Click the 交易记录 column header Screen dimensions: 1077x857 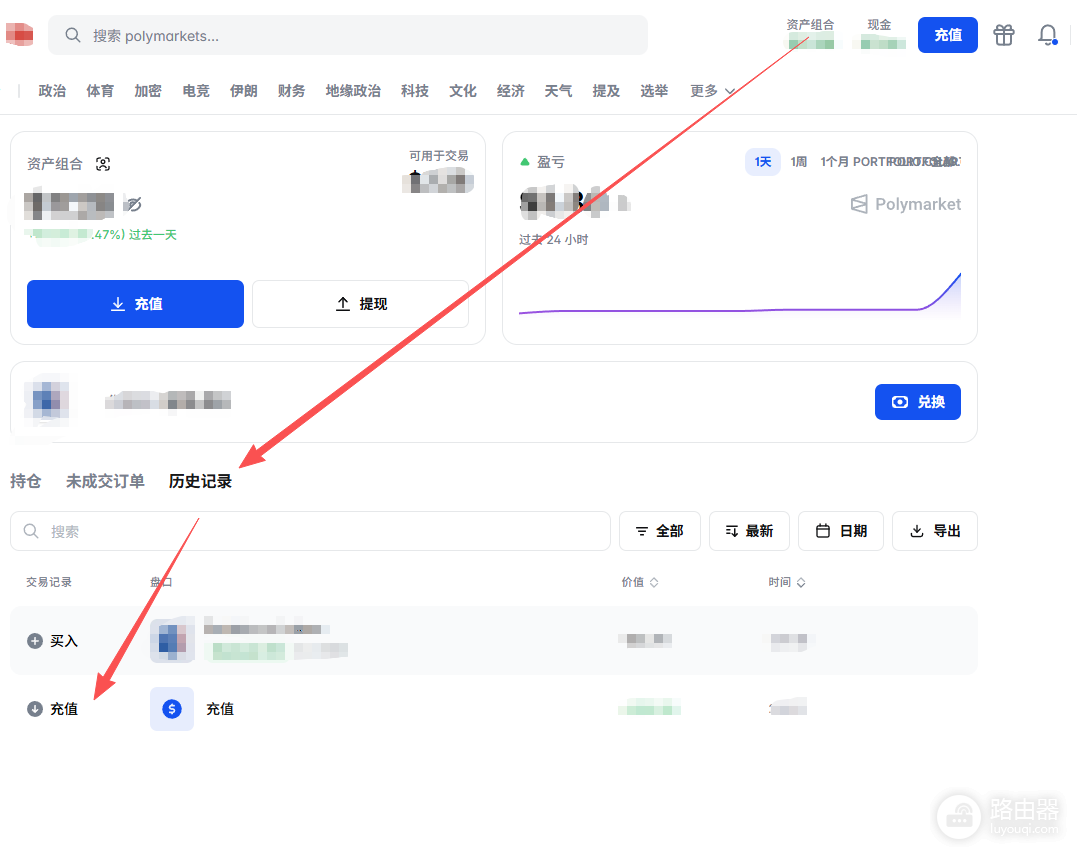click(x=49, y=582)
